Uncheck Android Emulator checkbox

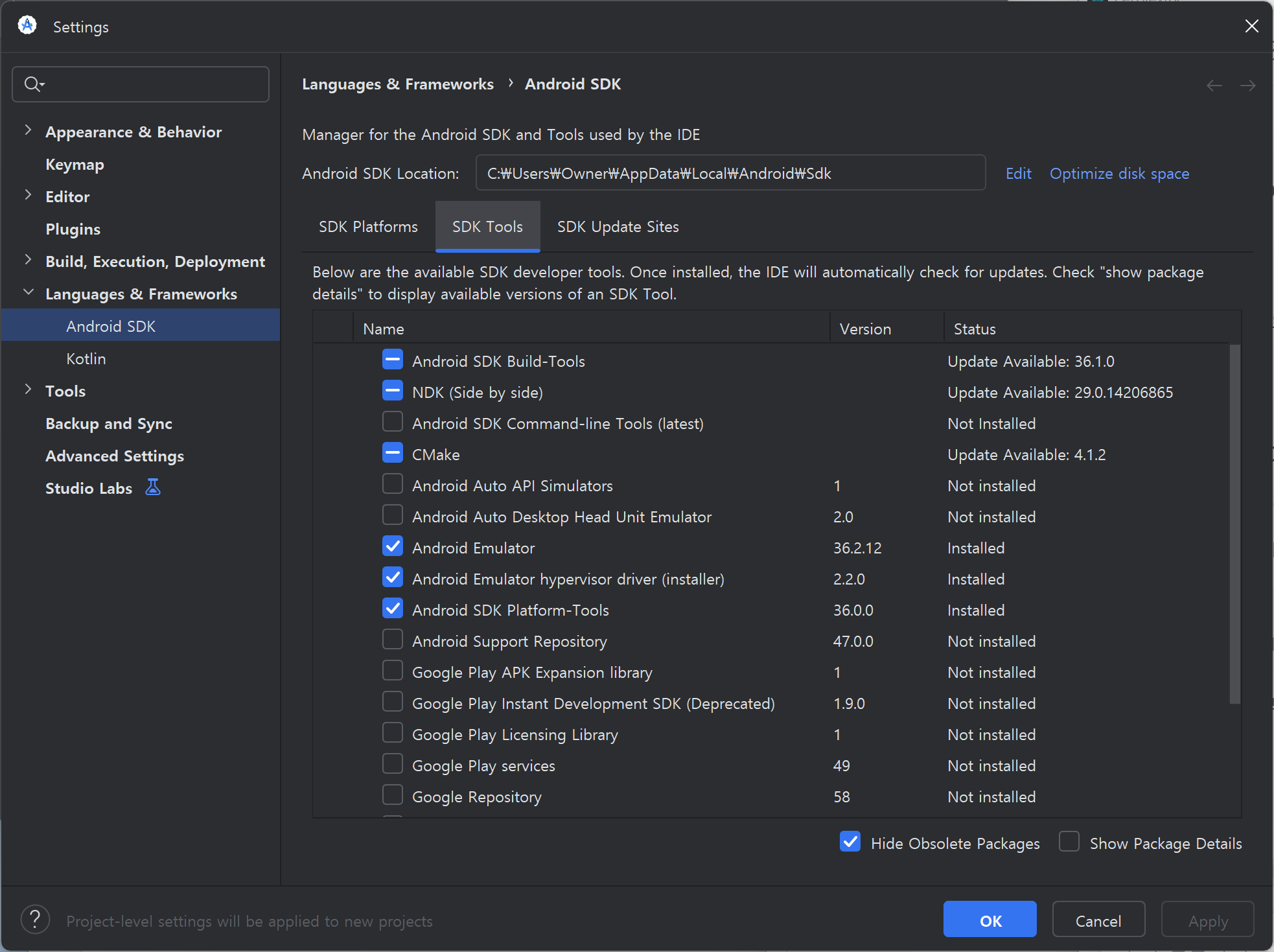[393, 546]
